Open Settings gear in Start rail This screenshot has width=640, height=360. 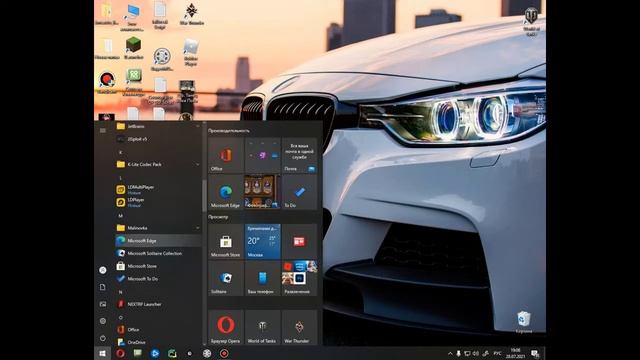point(103,321)
